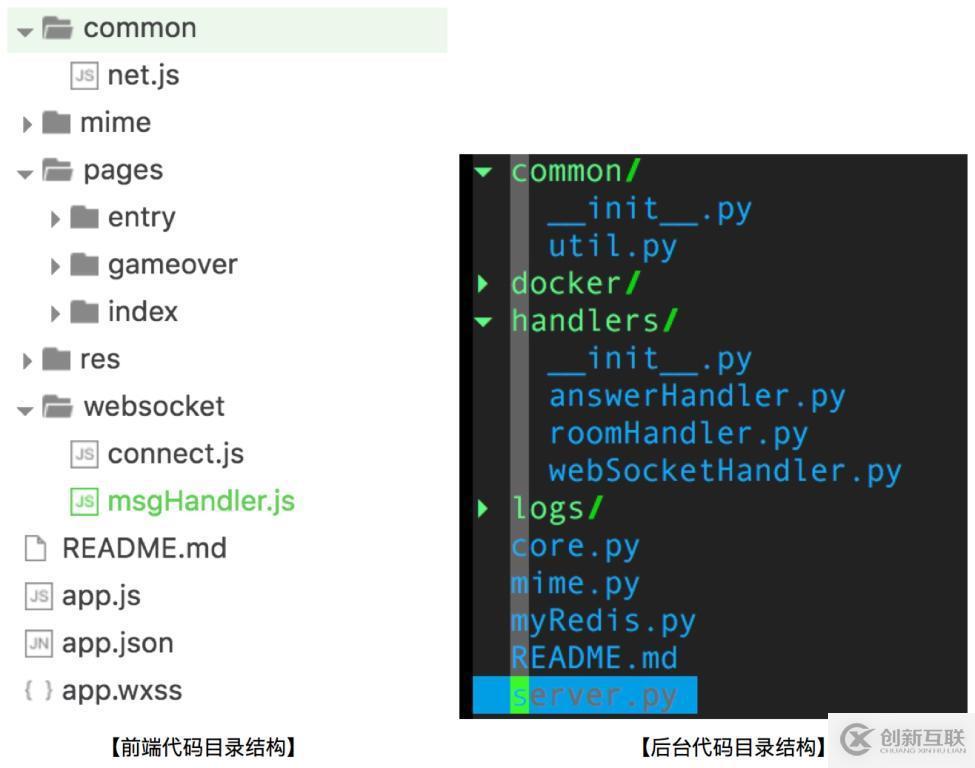Expand the logs/ directory arrow
The height and width of the screenshot is (768, 975).
[x=484, y=508]
